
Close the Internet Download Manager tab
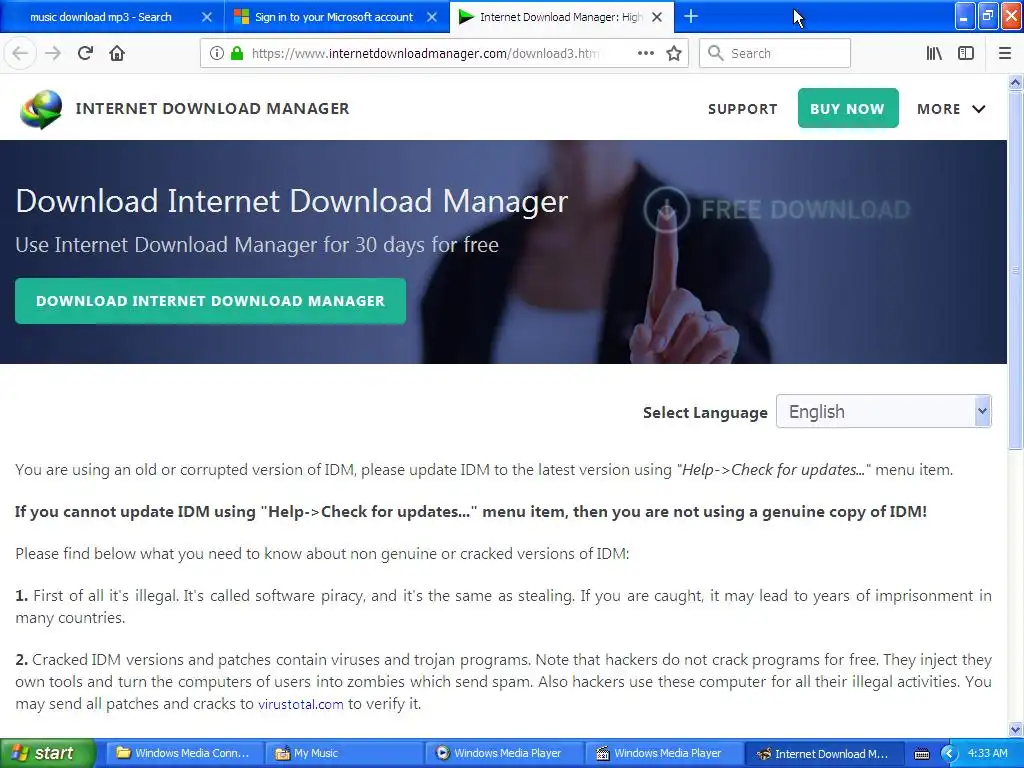pyautogui.click(x=657, y=17)
